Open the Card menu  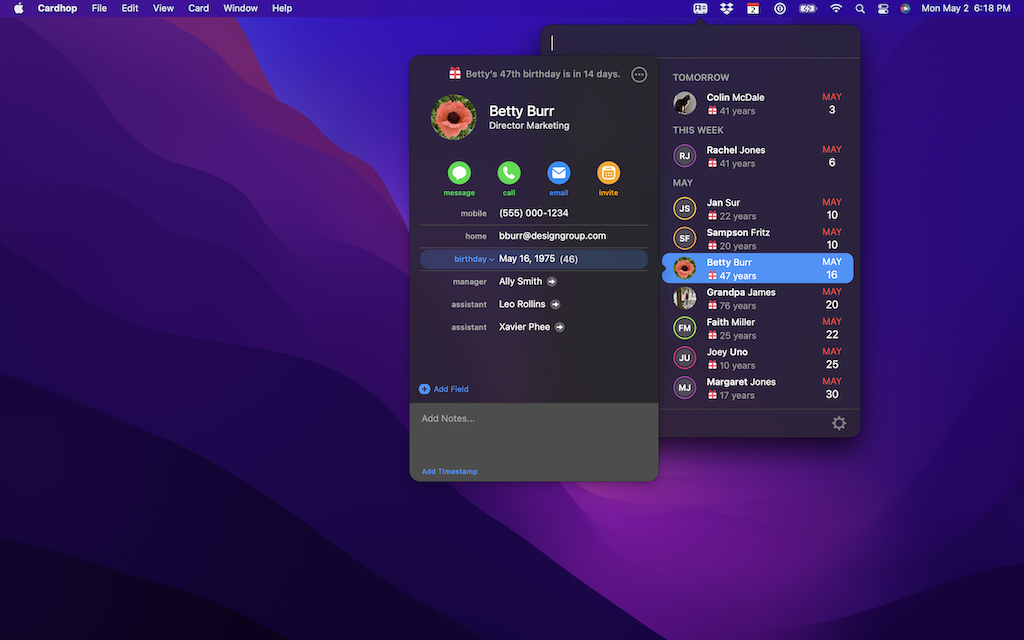coord(199,8)
